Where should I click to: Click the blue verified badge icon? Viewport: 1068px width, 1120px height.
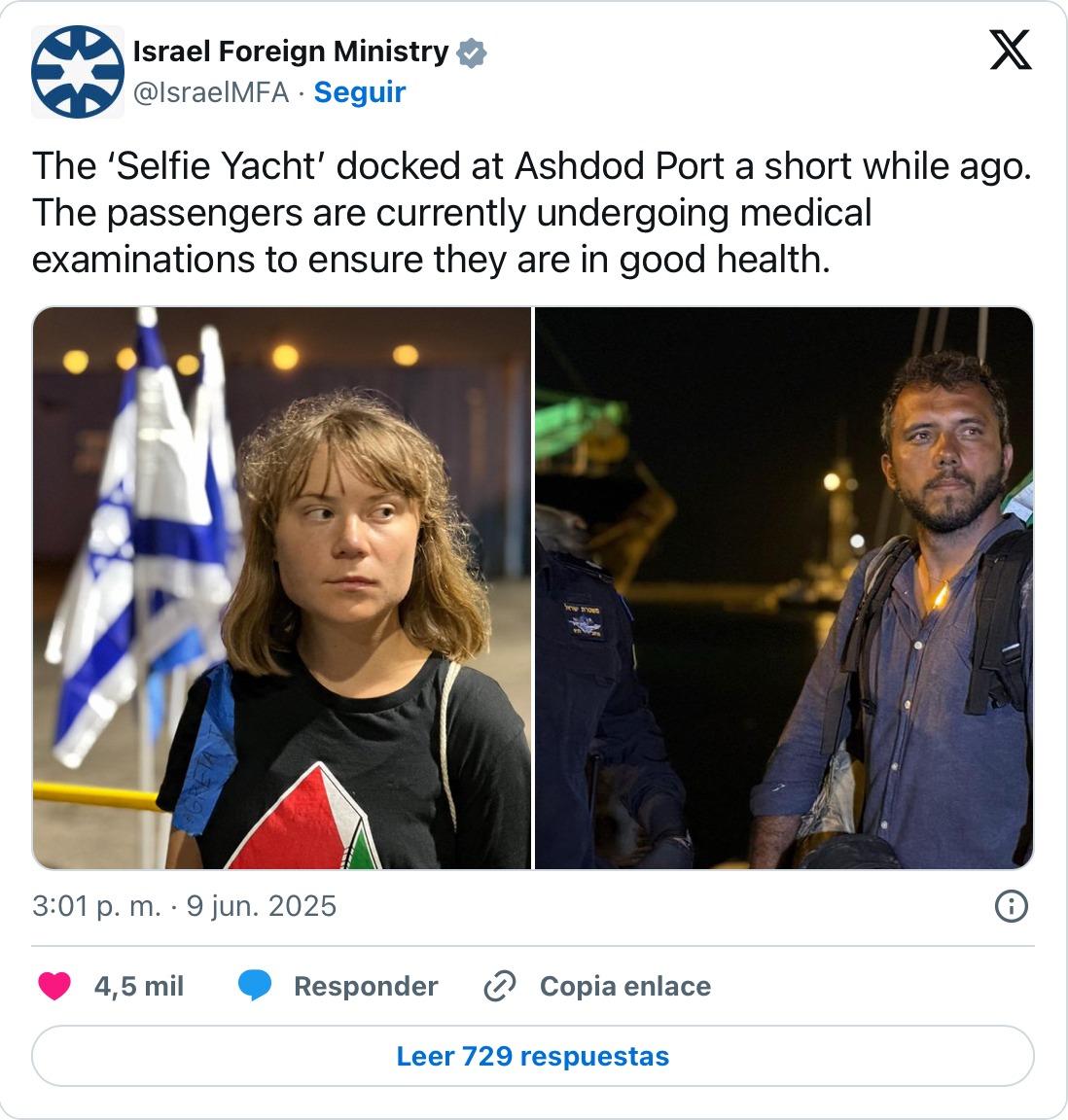471,52
